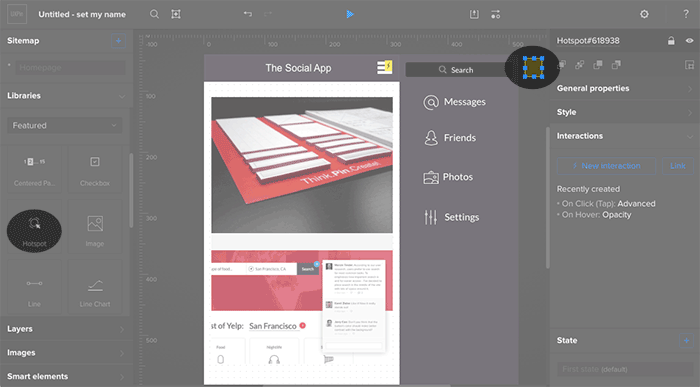Select the Checkbox library element
The height and width of the screenshot is (387, 700).
click(95, 170)
